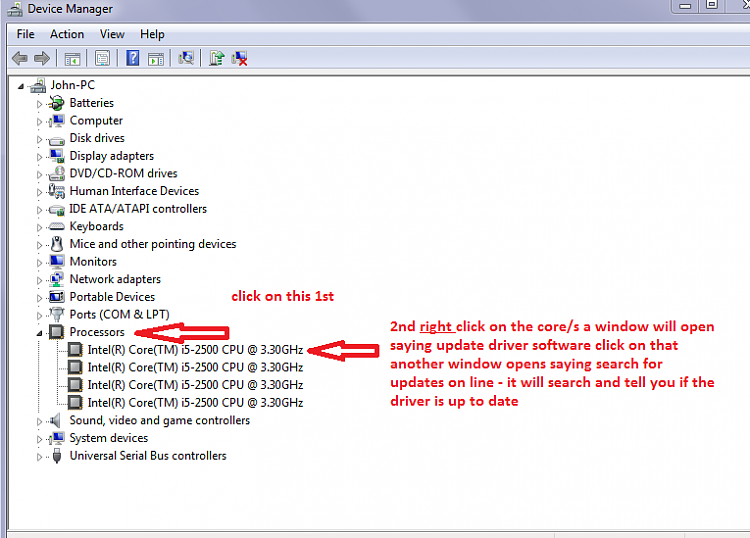The height and width of the screenshot is (538, 750).
Task: Click the IDE ATA/ATAPI controllers icon
Action: (x=56, y=210)
